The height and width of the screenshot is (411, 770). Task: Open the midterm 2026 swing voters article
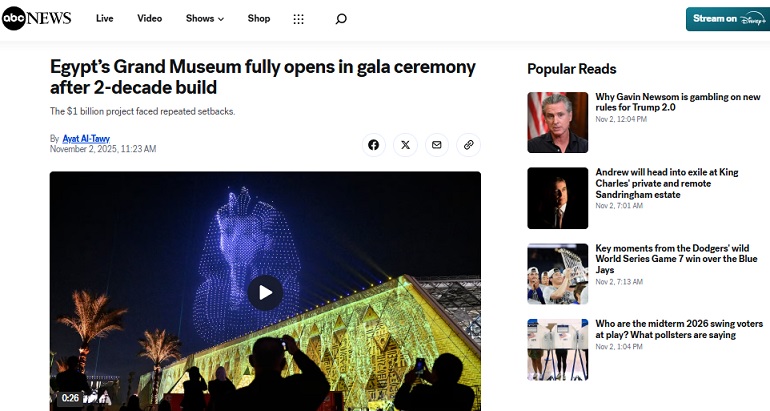click(x=679, y=329)
